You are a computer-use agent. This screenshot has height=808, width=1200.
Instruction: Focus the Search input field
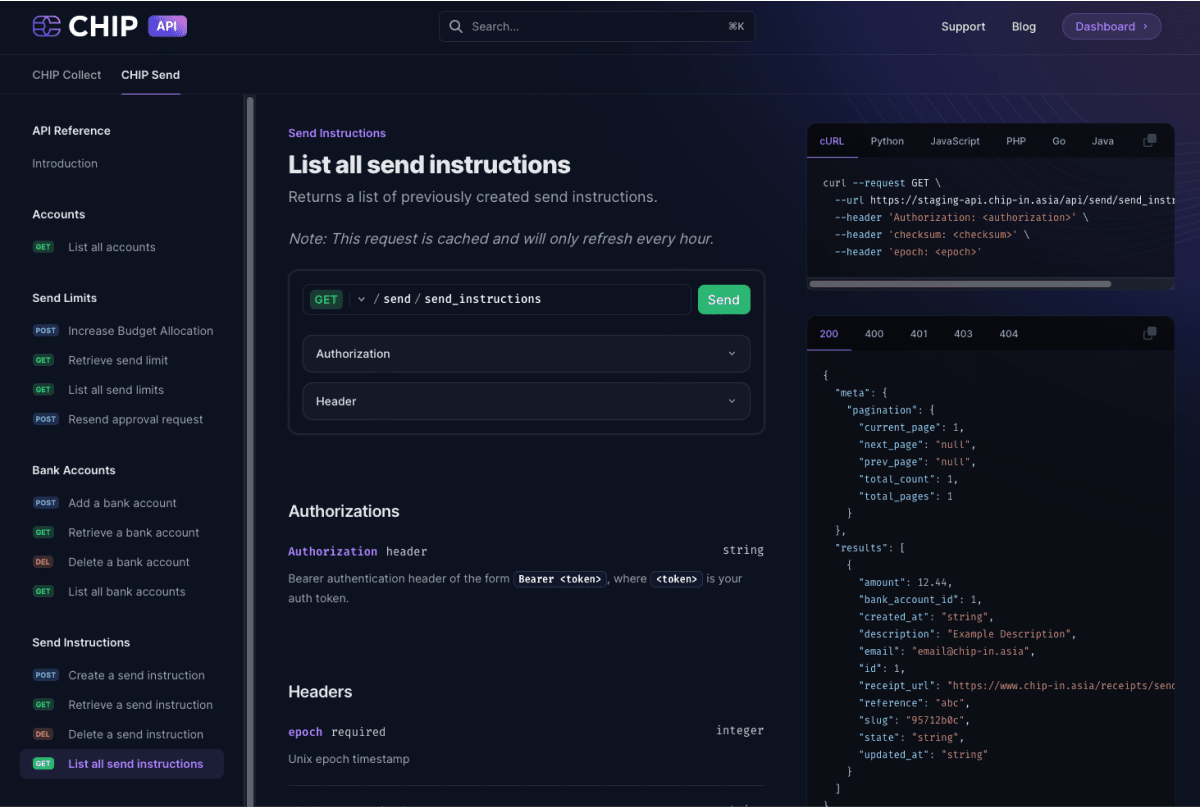[596, 27]
